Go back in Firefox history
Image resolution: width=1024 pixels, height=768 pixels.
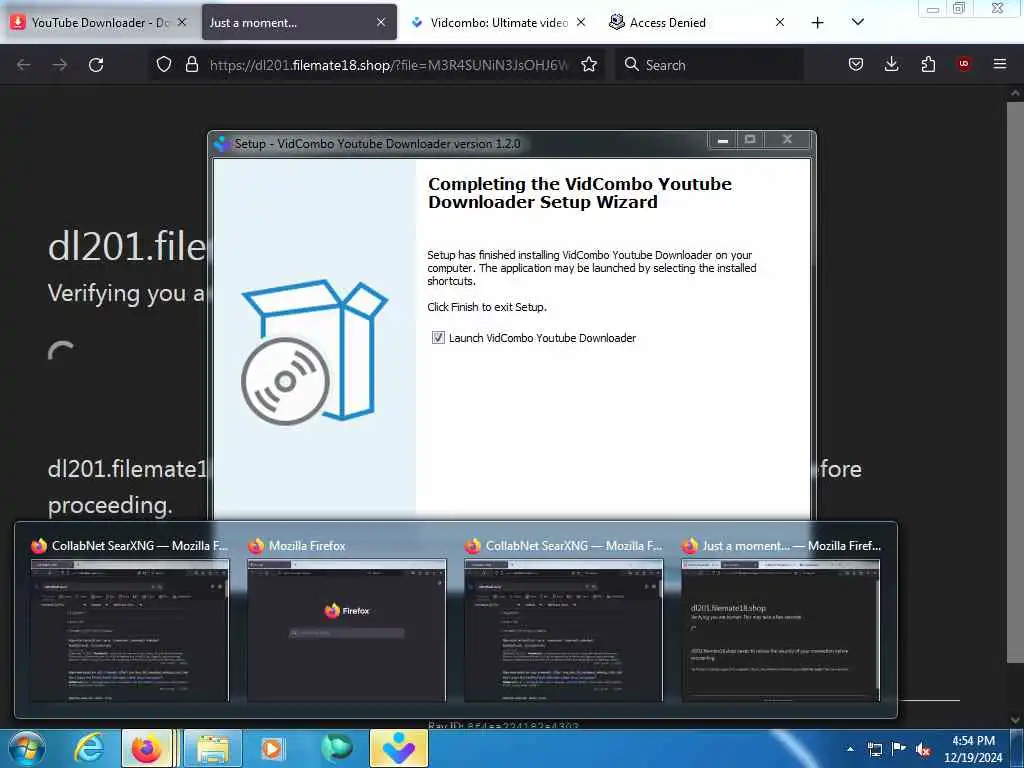[24, 65]
